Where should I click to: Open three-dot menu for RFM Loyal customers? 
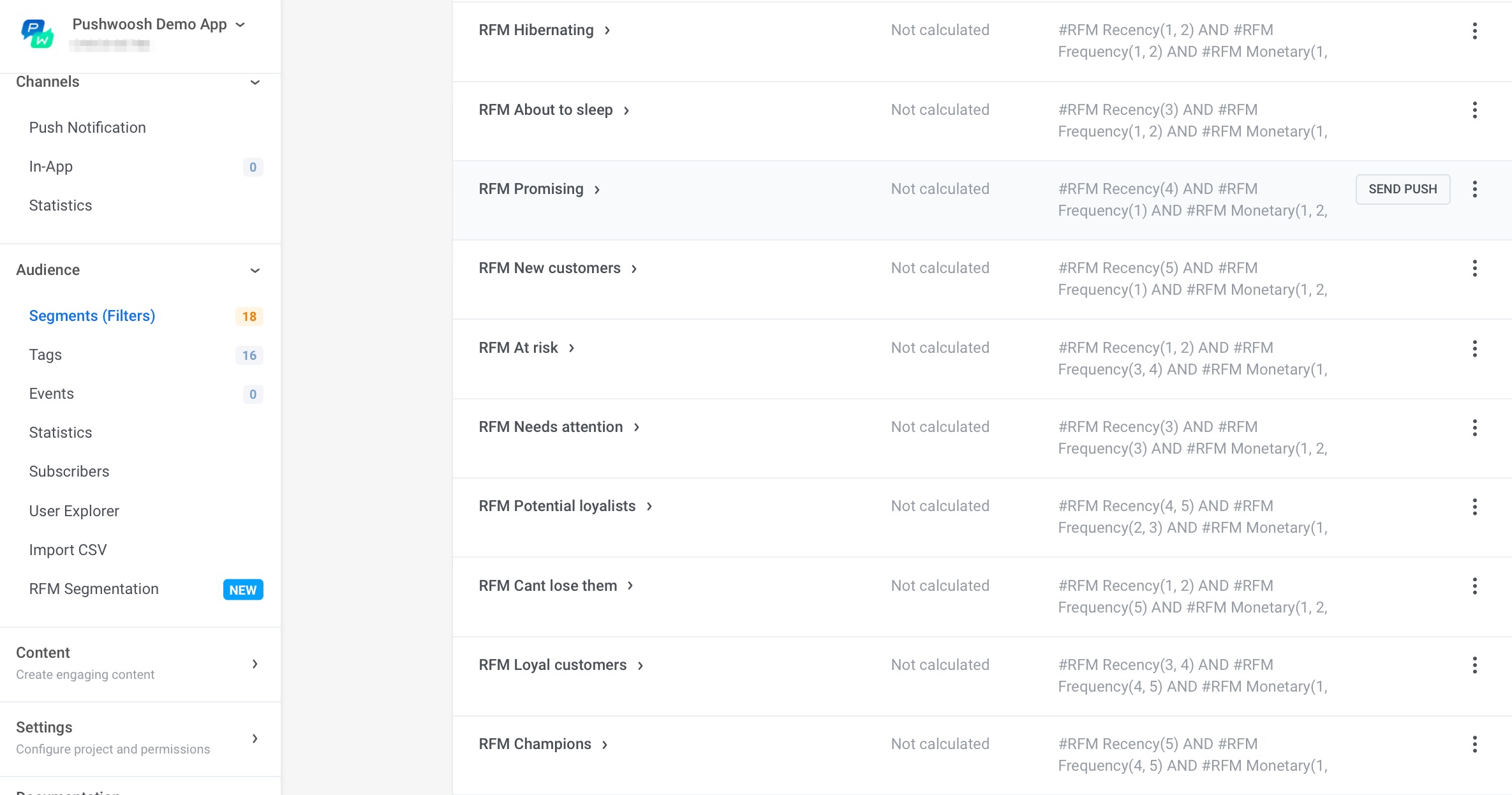pyautogui.click(x=1474, y=665)
